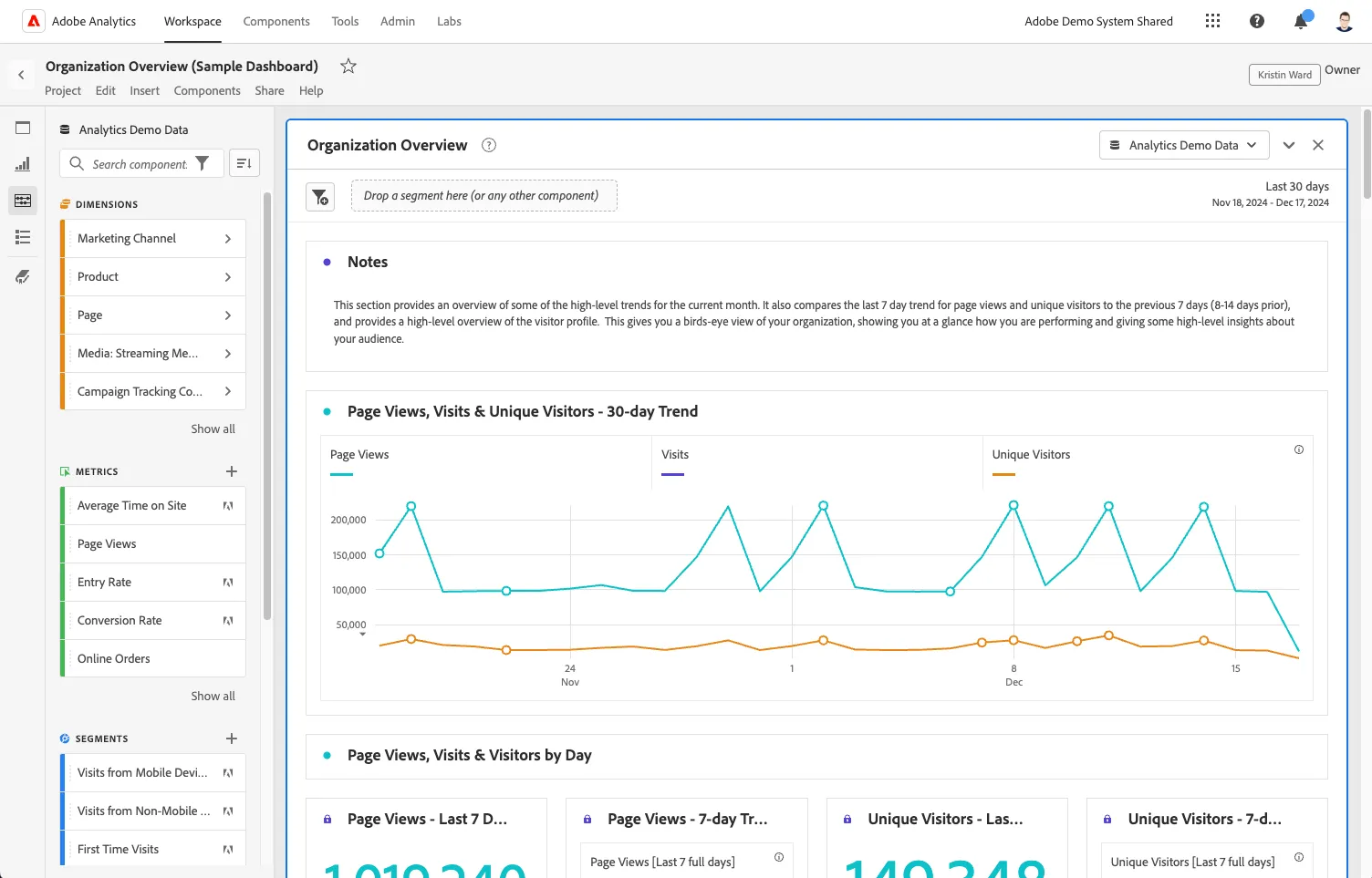Click the Kristin Ward owner button

(x=1284, y=75)
